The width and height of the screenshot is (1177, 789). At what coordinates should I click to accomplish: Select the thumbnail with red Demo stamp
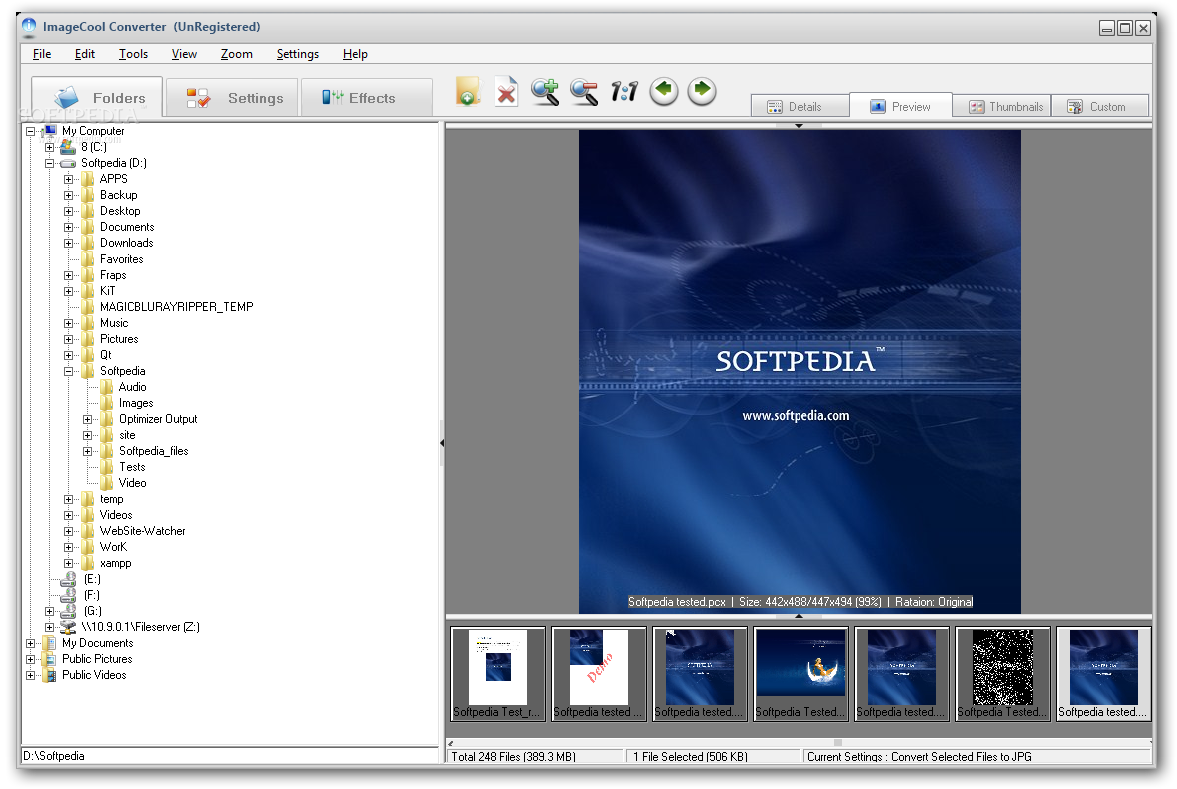(598, 673)
